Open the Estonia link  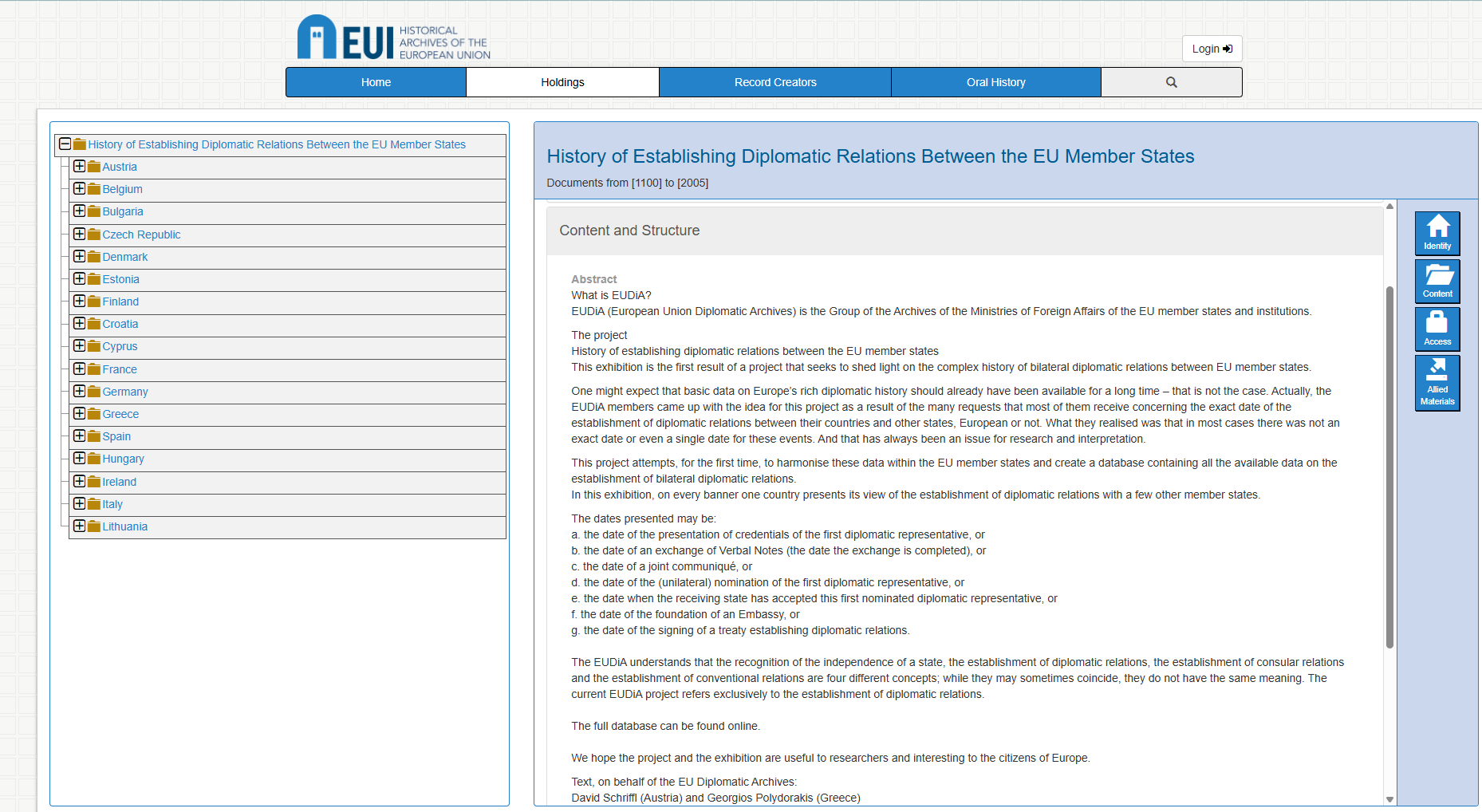120,279
